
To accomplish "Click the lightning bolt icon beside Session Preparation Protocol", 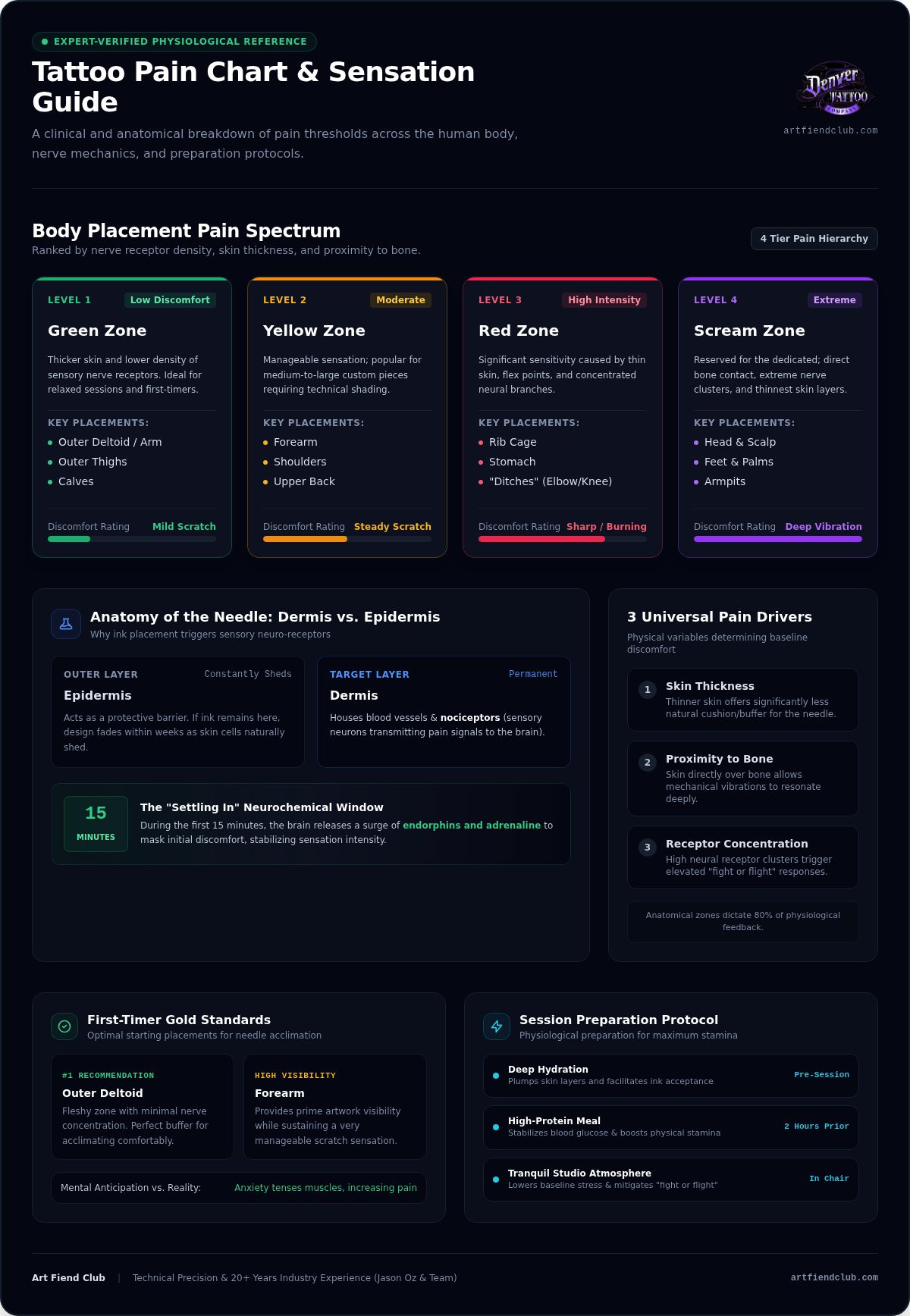I will 497,1026.
